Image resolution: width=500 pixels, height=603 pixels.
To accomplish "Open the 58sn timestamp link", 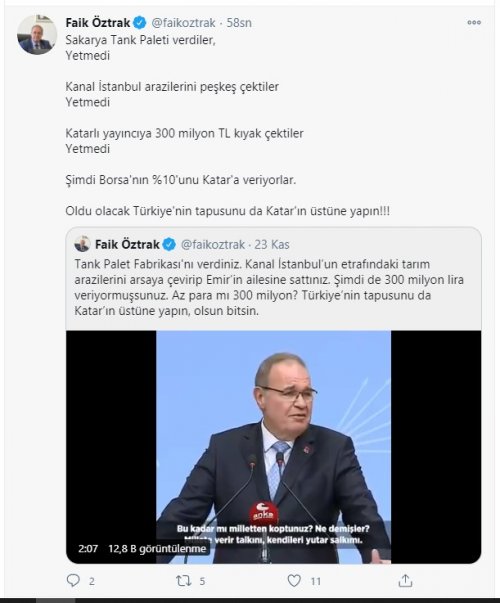I will coord(239,23).
